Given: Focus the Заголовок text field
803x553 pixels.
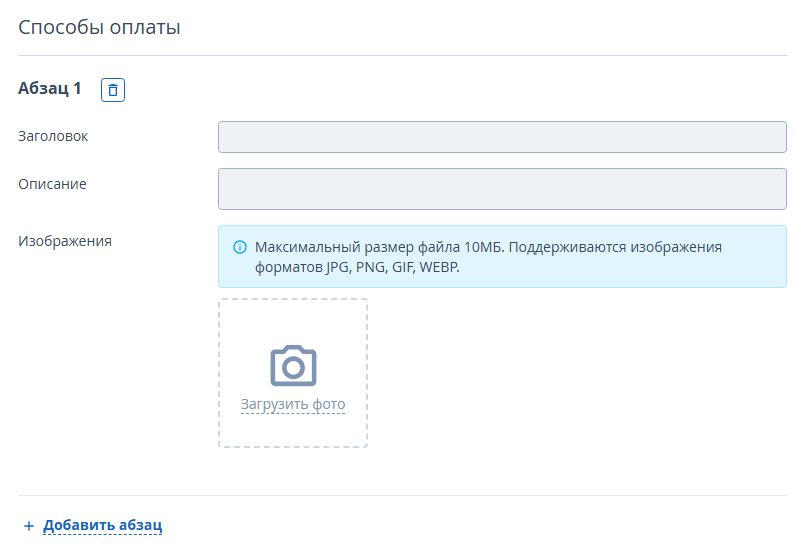Looking at the screenshot, I should 502,137.
